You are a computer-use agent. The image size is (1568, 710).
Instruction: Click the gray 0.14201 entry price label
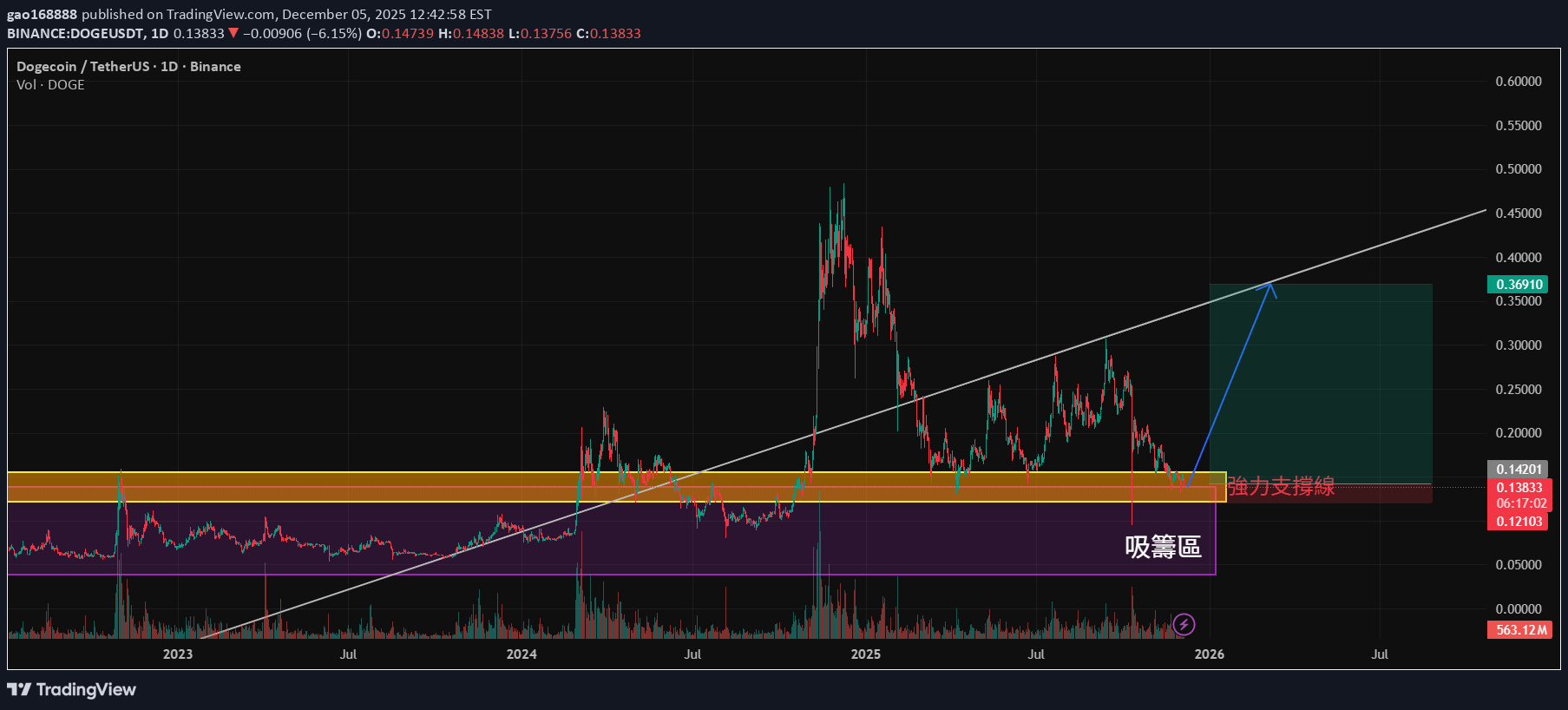point(1518,470)
